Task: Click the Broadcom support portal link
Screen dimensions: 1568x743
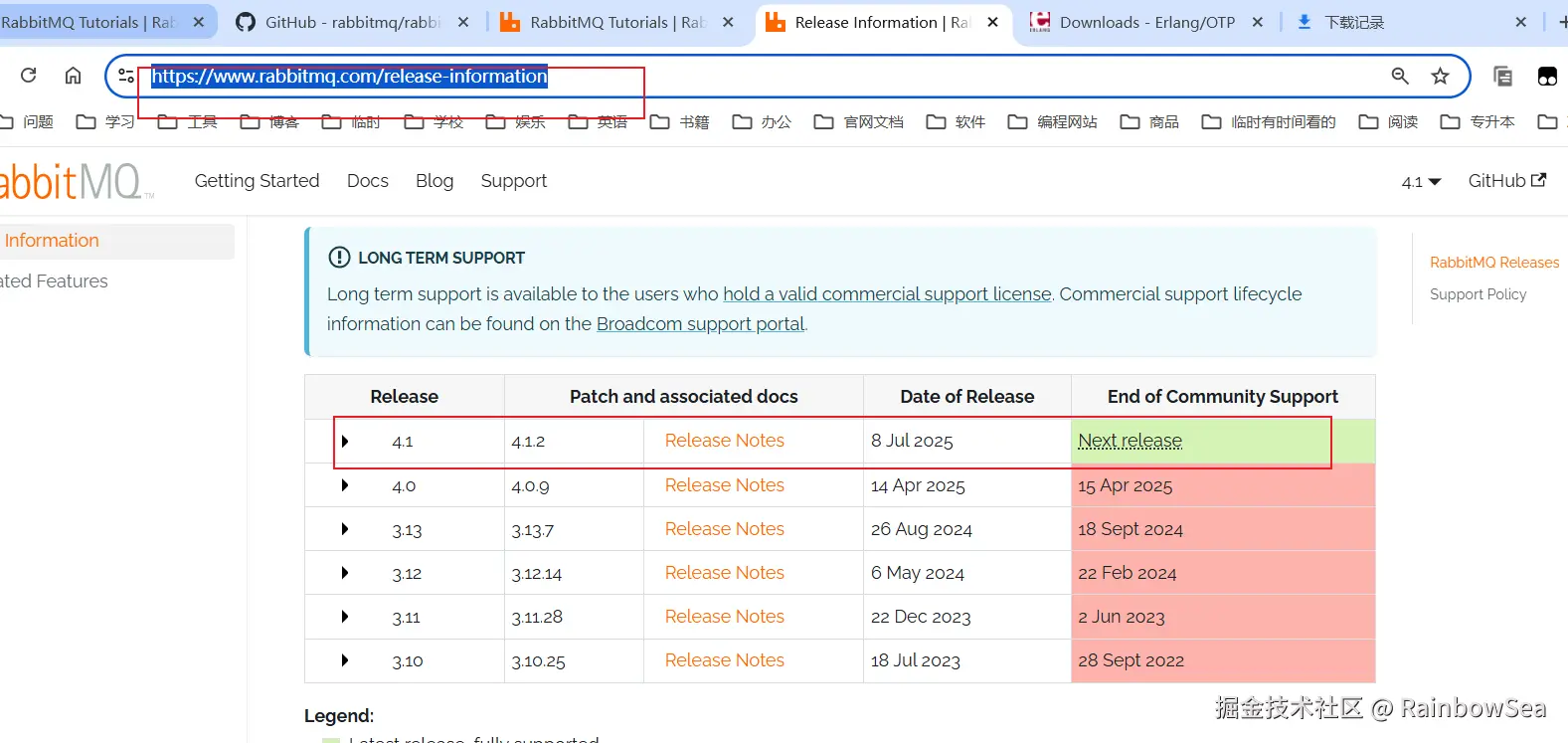Action: coord(700,324)
